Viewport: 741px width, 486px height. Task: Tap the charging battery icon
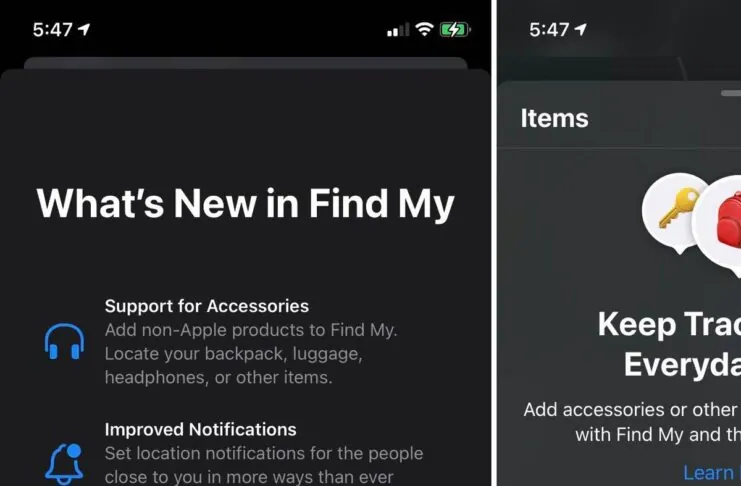455,29
